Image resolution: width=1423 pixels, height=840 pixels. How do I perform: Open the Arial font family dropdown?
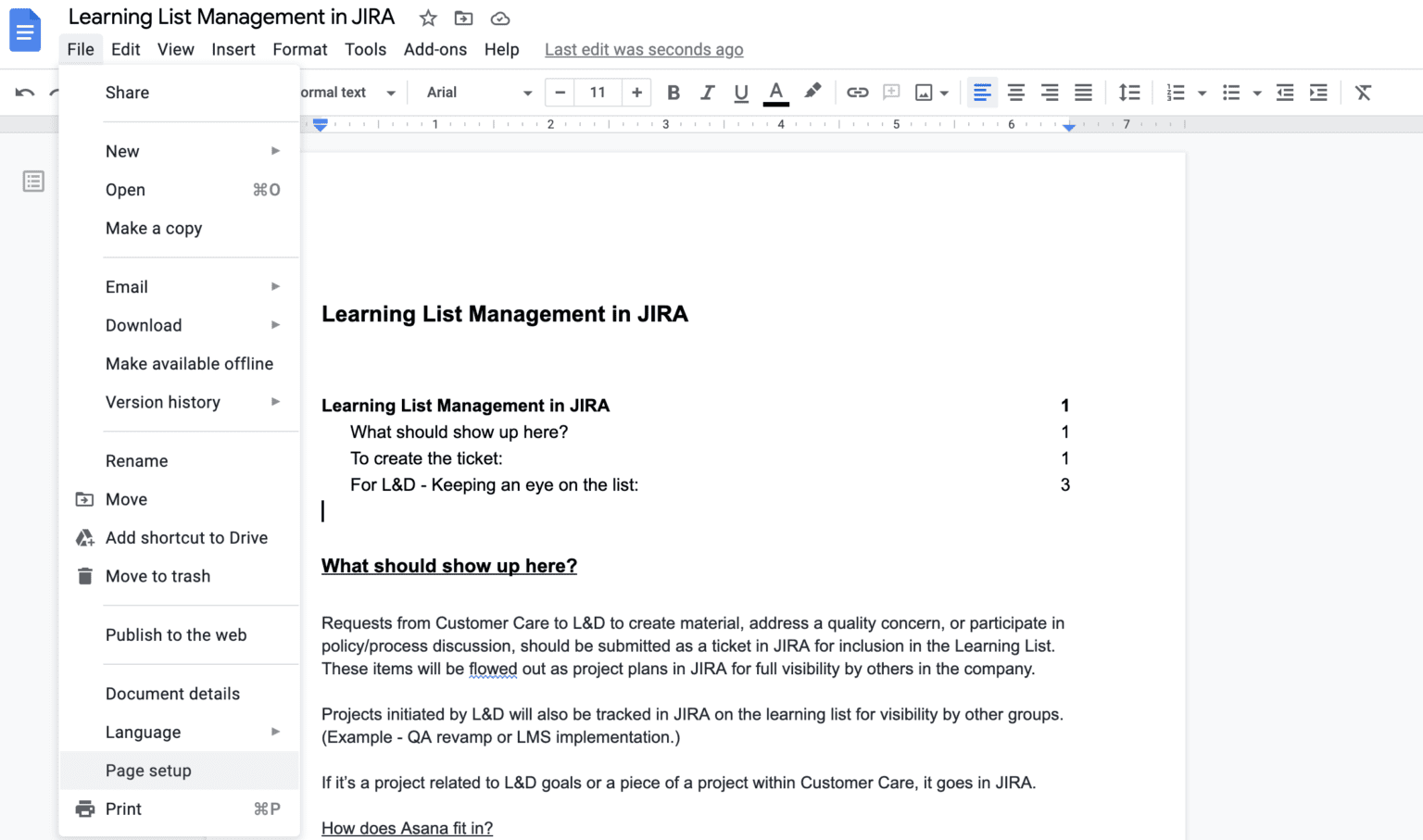[x=474, y=92]
